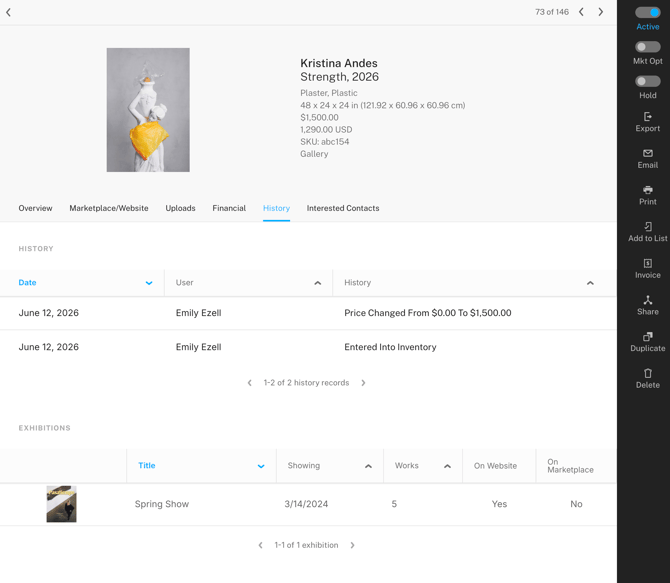
Task: Go to previous record beside 73 of 146
Action: click(x=581, y=12)
